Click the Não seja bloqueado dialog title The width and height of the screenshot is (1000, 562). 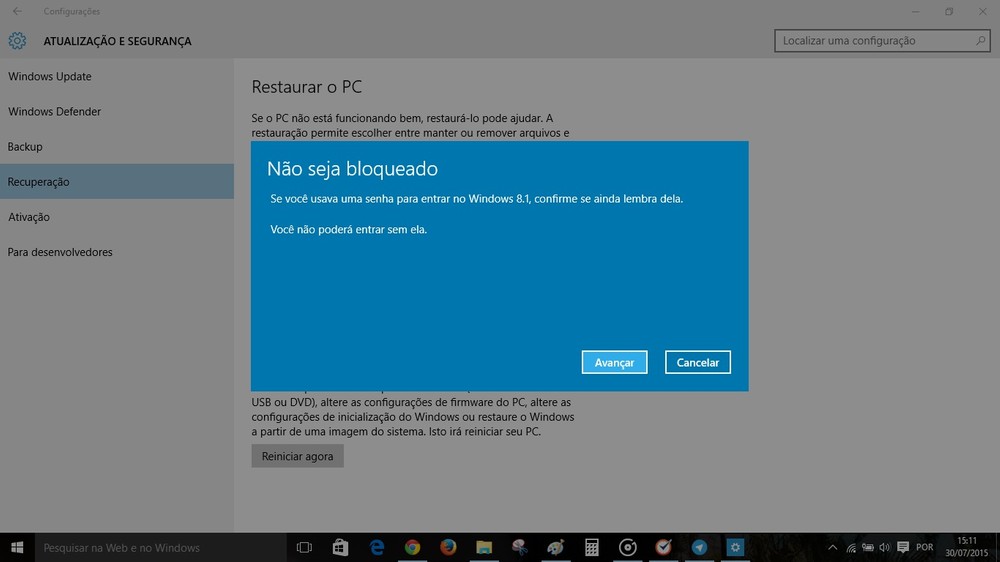coord(352,169)
